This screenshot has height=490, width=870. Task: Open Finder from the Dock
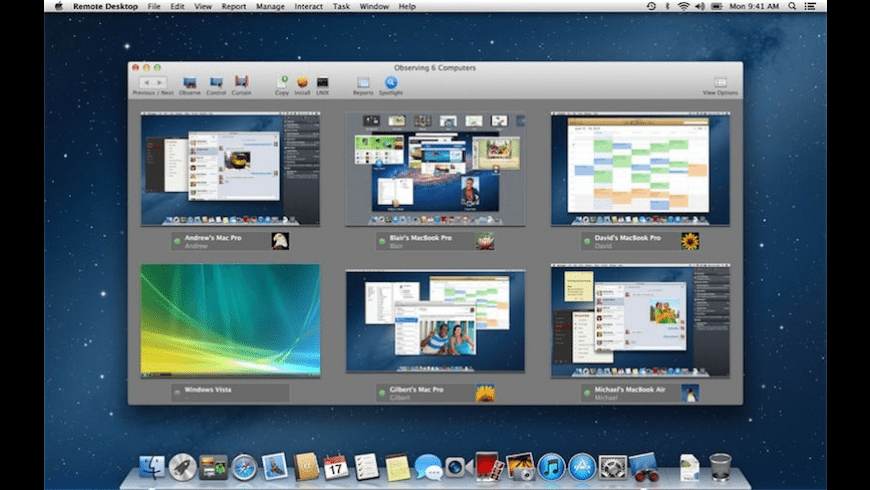coord(152,467)
